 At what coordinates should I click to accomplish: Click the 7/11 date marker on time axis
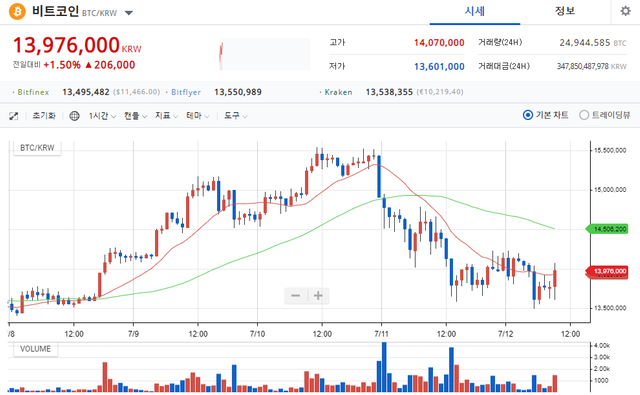point(382,334)
